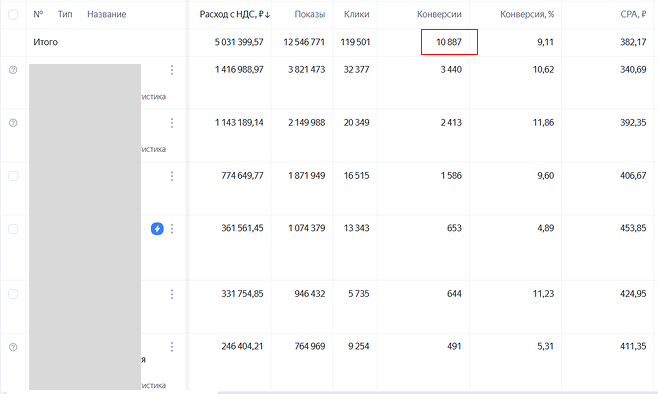
Task: Open three-dot menu for 774 649,77 campaign
Action: pos(172,176)
